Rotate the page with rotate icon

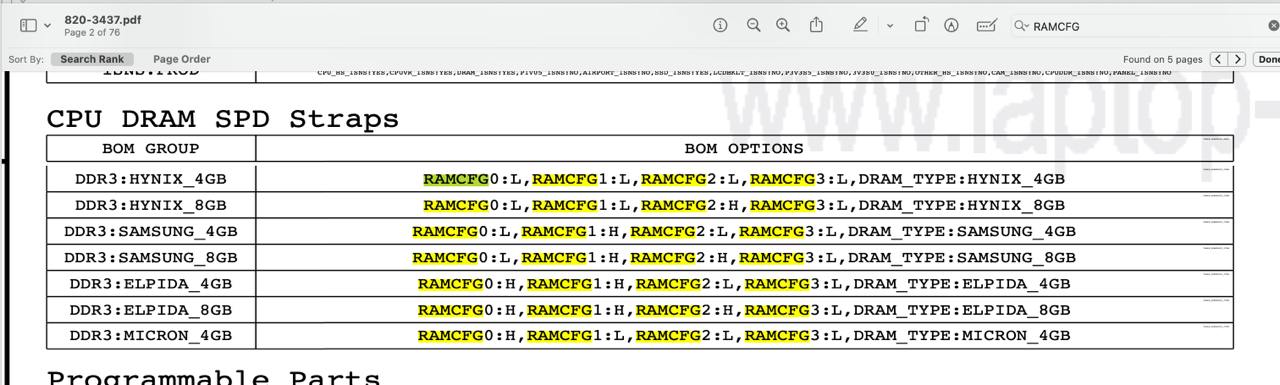click(922, 26)
